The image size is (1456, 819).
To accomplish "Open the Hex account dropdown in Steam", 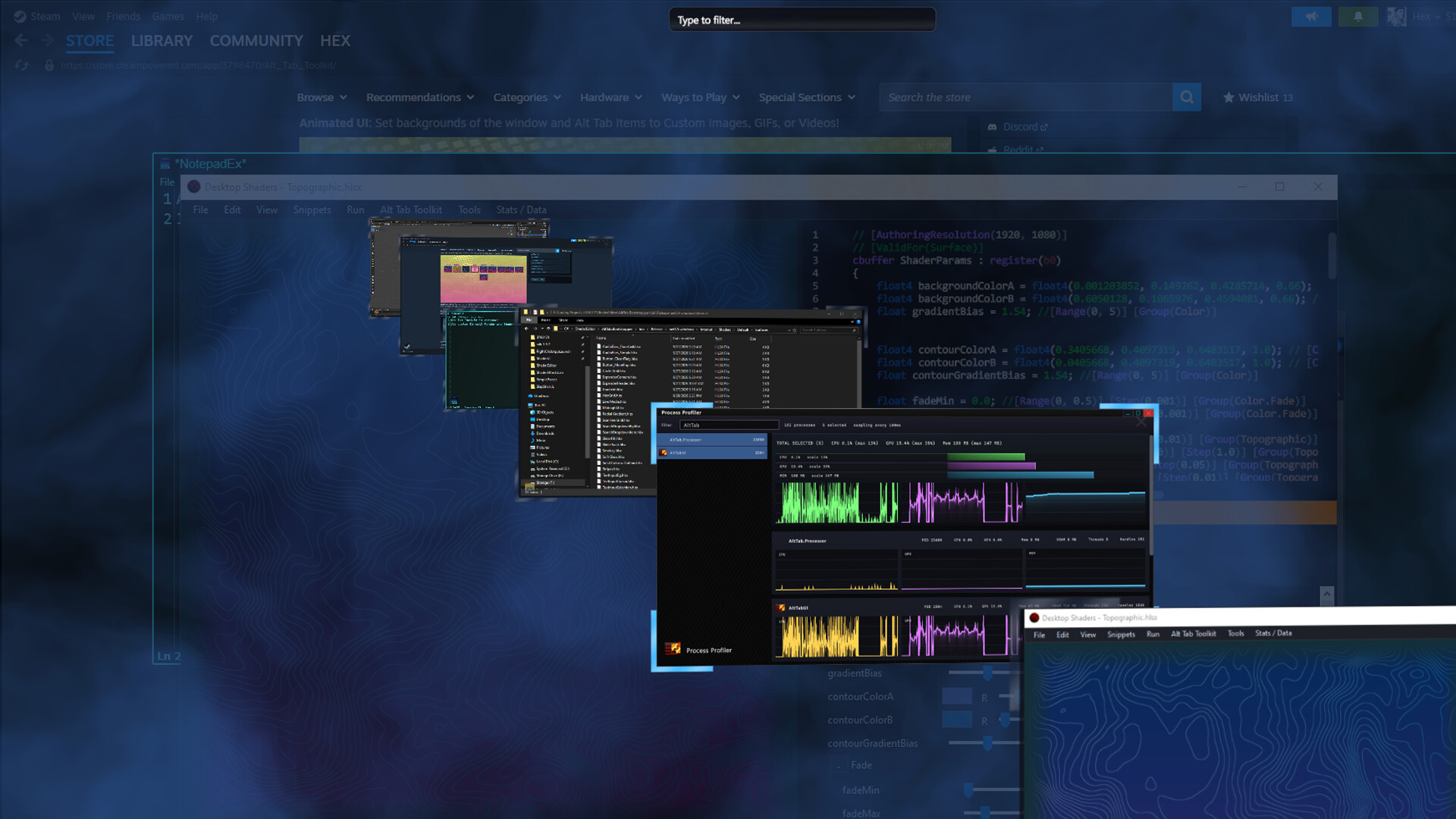I will click(1426, 17).
